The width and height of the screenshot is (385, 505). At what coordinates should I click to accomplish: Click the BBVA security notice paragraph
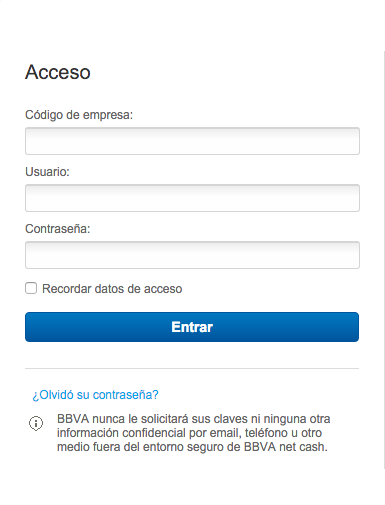pos(193,433)
